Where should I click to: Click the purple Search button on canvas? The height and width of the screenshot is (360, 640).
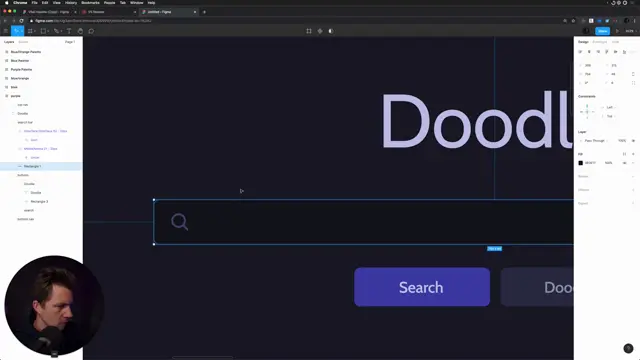pyautogui.click(x=422, y=287)
